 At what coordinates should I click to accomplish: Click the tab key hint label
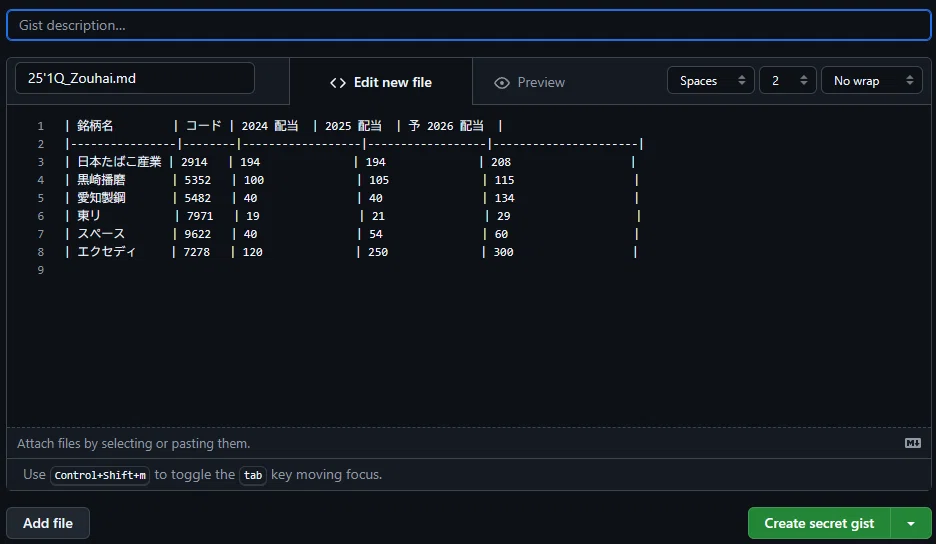(x=253, y=475)
